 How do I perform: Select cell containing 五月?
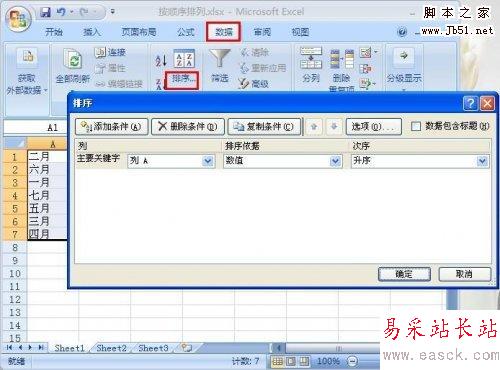[x=47, y=209]
